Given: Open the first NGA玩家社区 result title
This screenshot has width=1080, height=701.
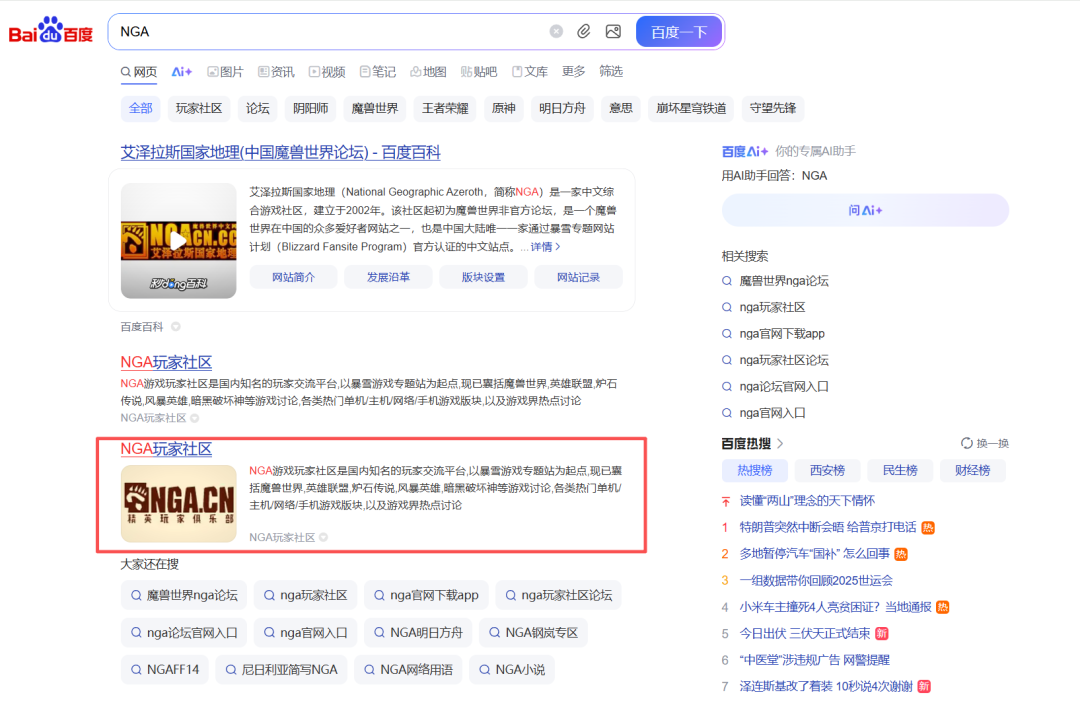Looking at the screenshot, I should (166, 362).
